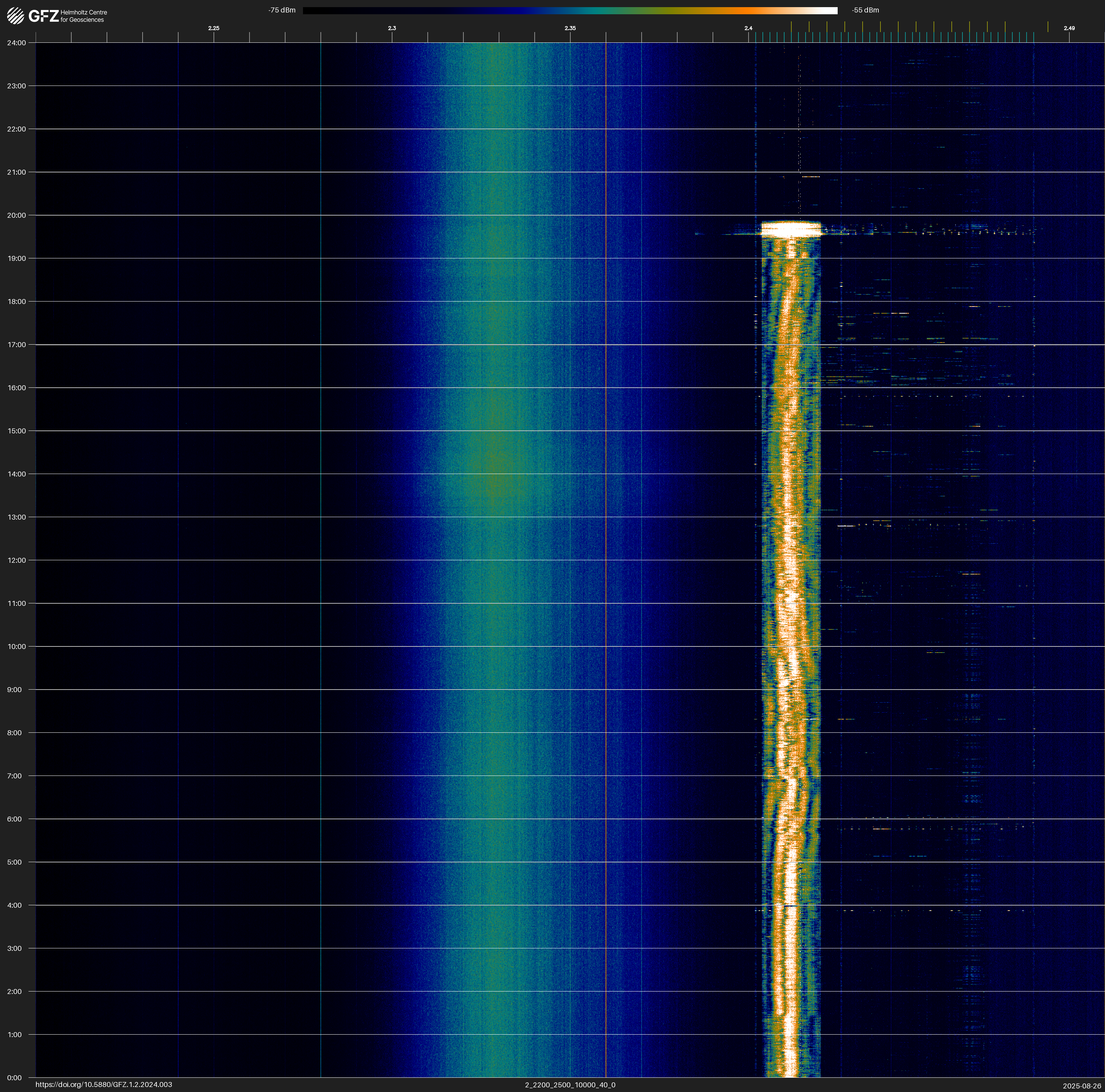Click the 2.35 frequency axis label
1105x1092 pixels.
point(570,28)
